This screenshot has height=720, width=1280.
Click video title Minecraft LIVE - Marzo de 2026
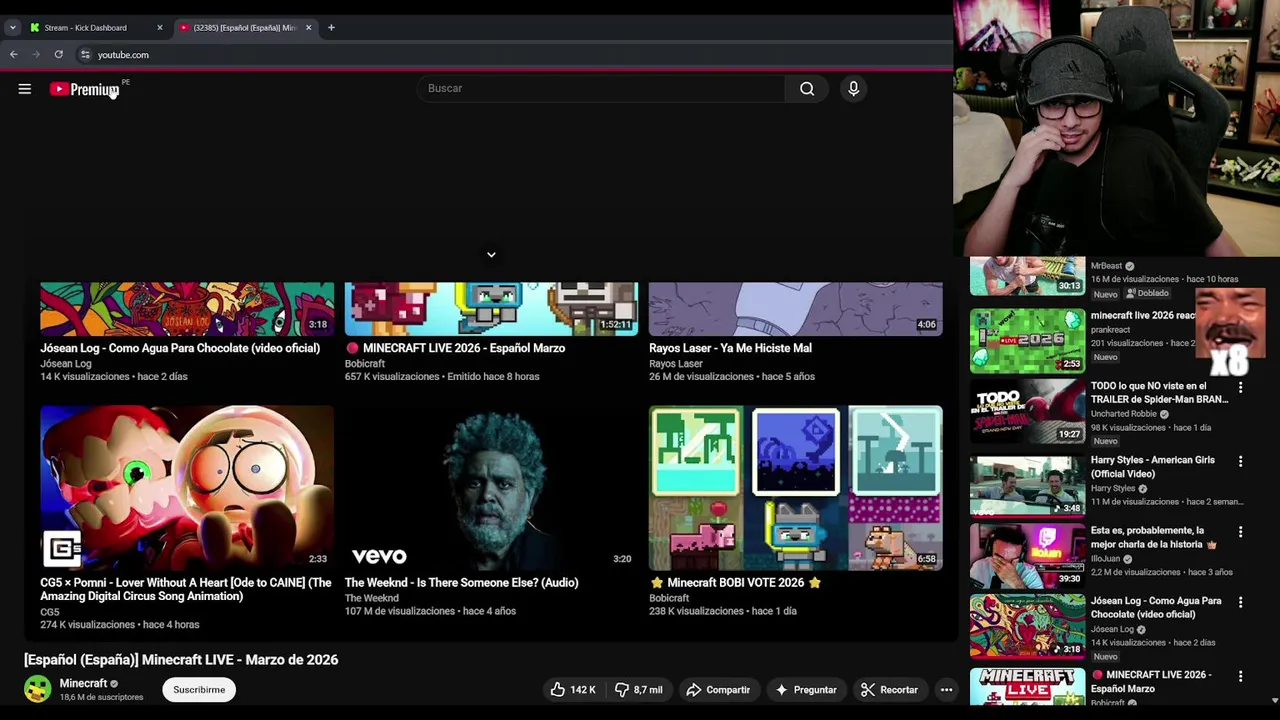[x=181, y=660]
